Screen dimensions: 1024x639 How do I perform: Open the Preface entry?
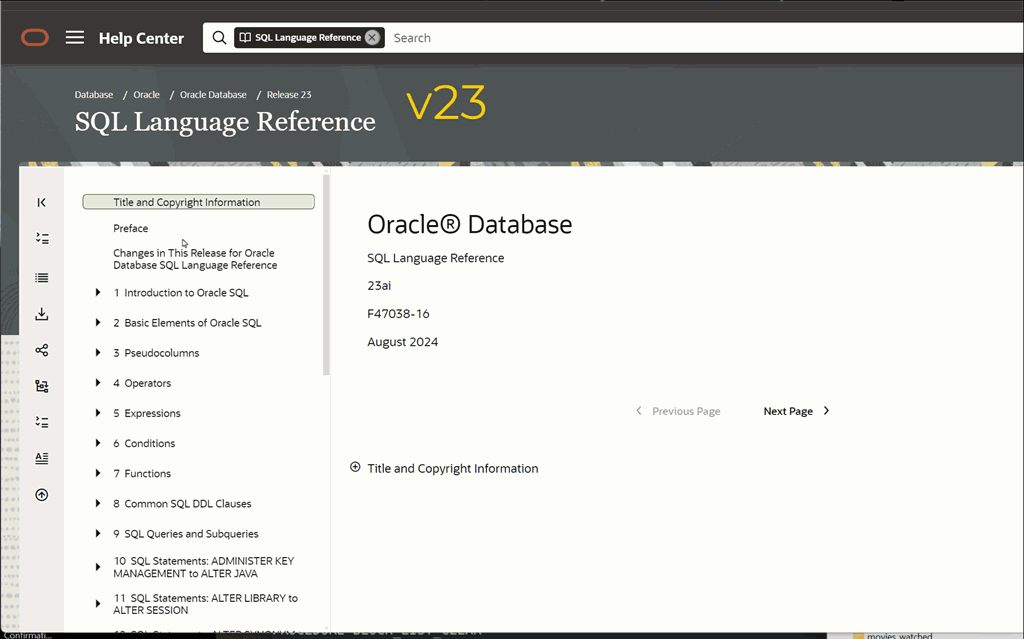point(131,228)
